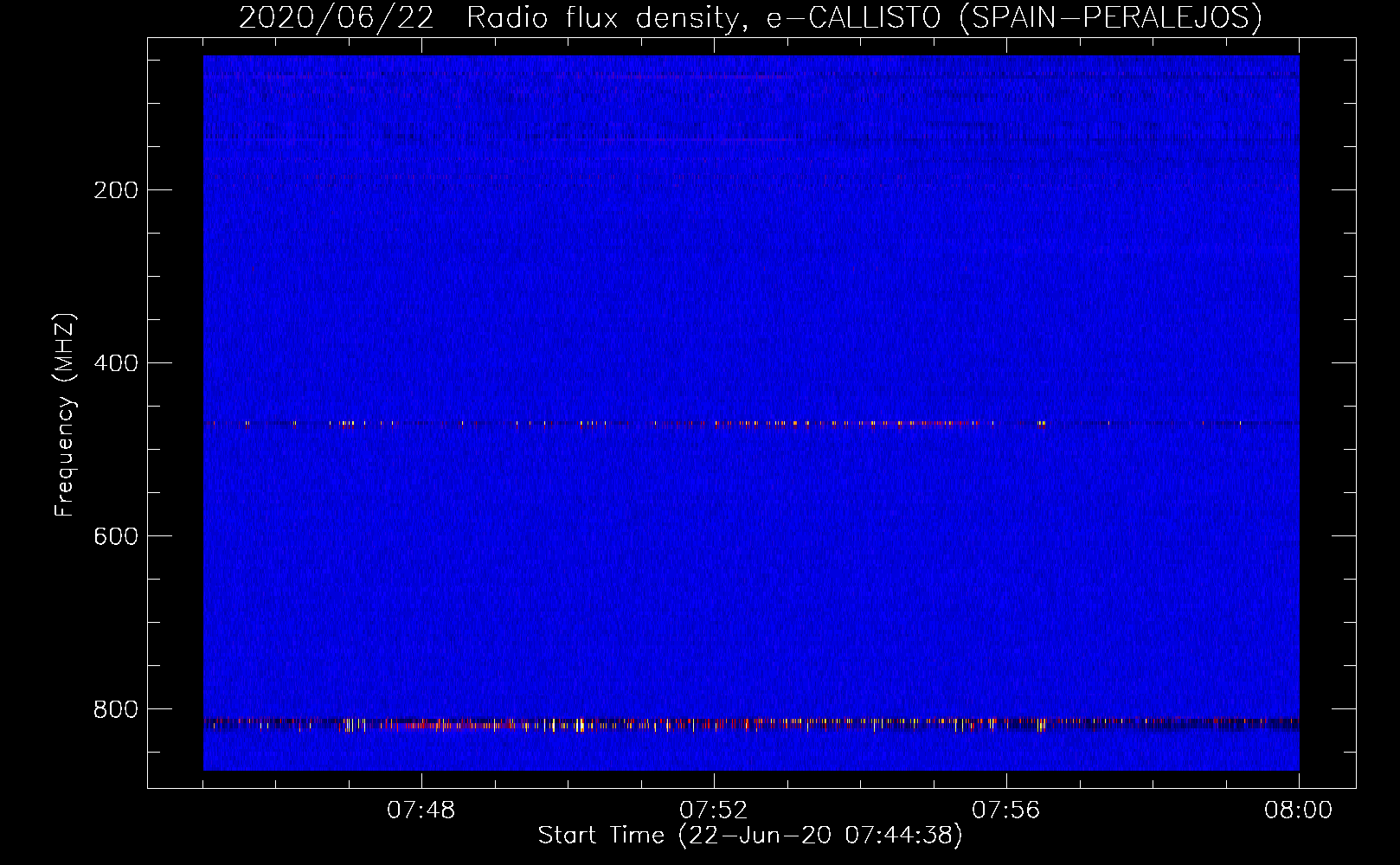The image size is (1400, 865).
Task: Click the 07:56 time tick label
Action: click(x=1006, y=811)
